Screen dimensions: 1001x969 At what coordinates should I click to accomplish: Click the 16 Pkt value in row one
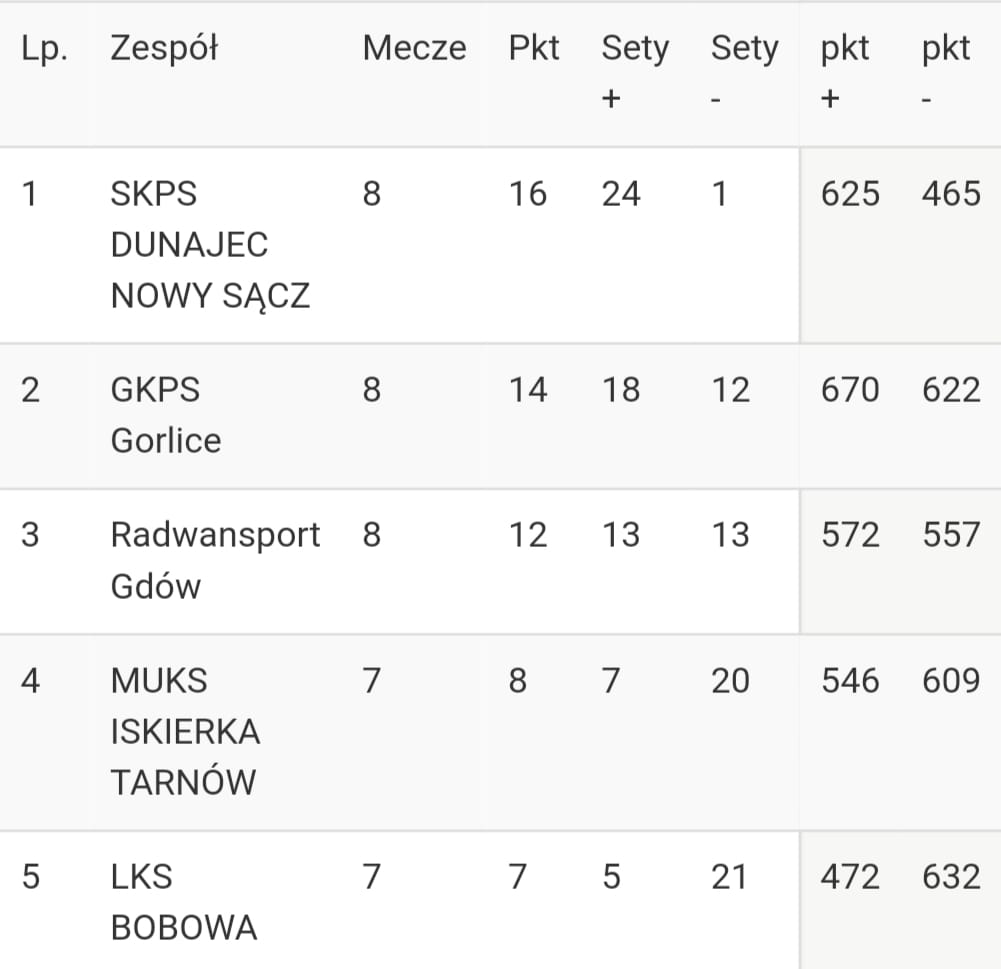(528, 194)
